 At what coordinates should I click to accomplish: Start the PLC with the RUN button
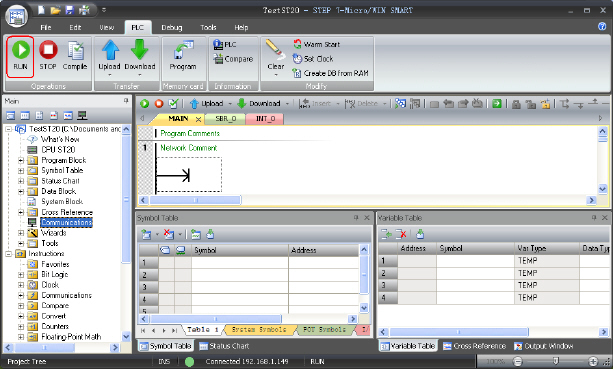tap(20, 56)
